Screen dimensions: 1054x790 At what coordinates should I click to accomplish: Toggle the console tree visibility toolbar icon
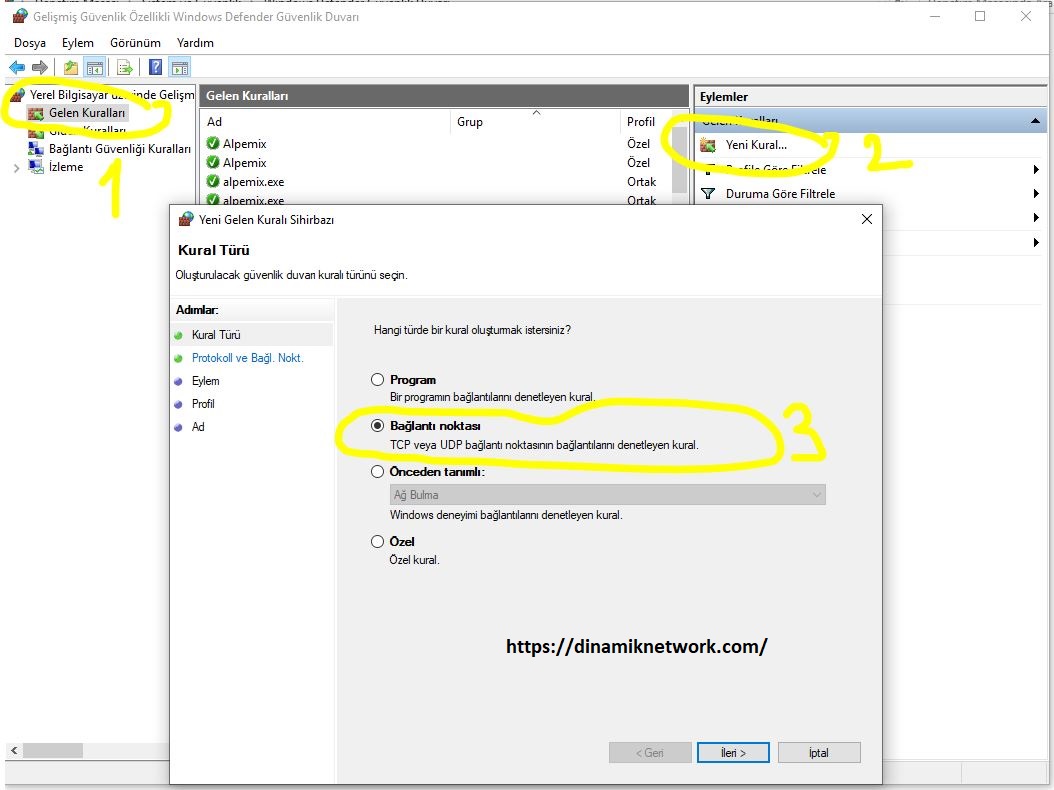click(x=93, y=67)
